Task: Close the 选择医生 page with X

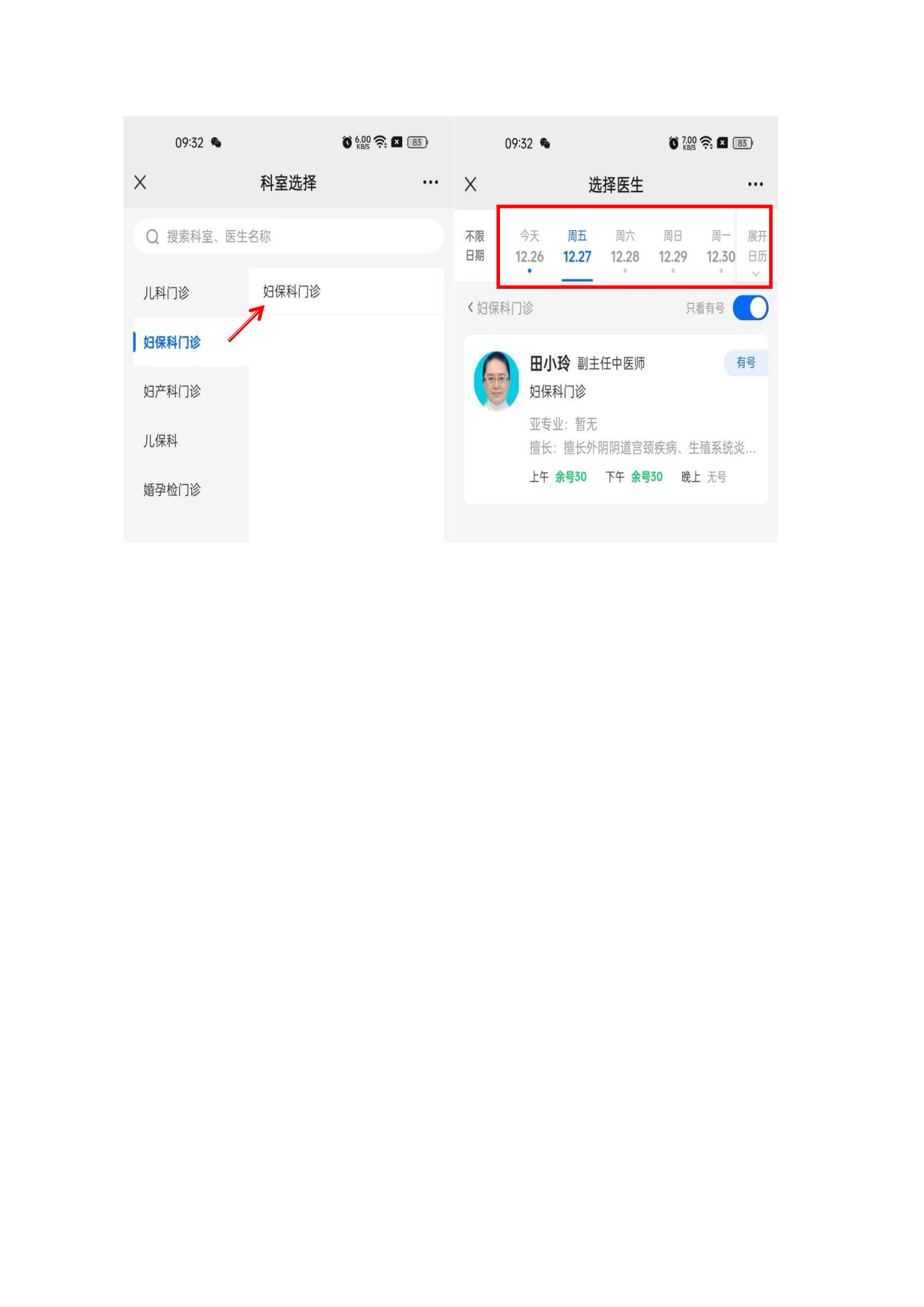Action: coord(470,184)
